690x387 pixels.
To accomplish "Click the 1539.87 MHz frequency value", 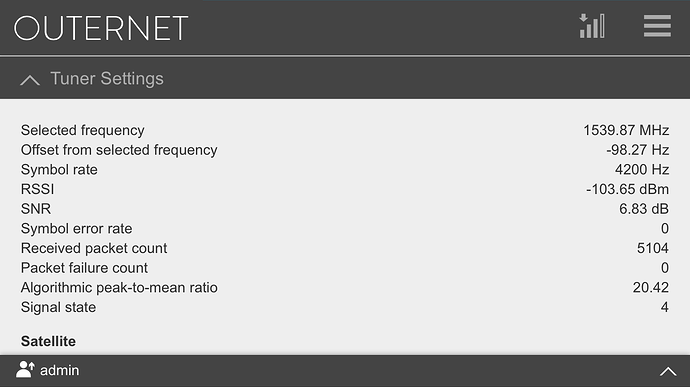I will (x=626, y=130).
